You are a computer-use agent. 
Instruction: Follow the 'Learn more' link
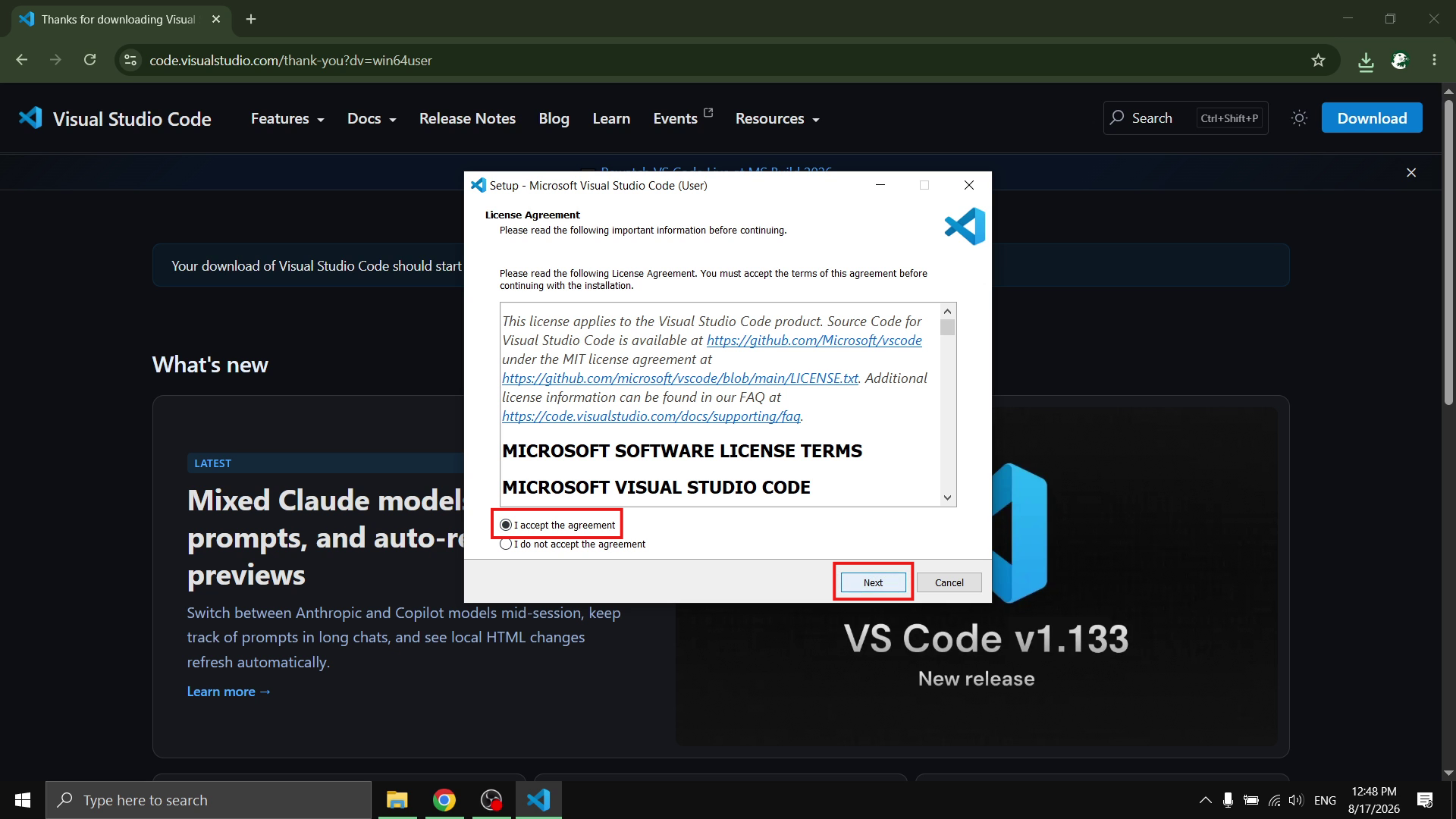tap(229, 692)
